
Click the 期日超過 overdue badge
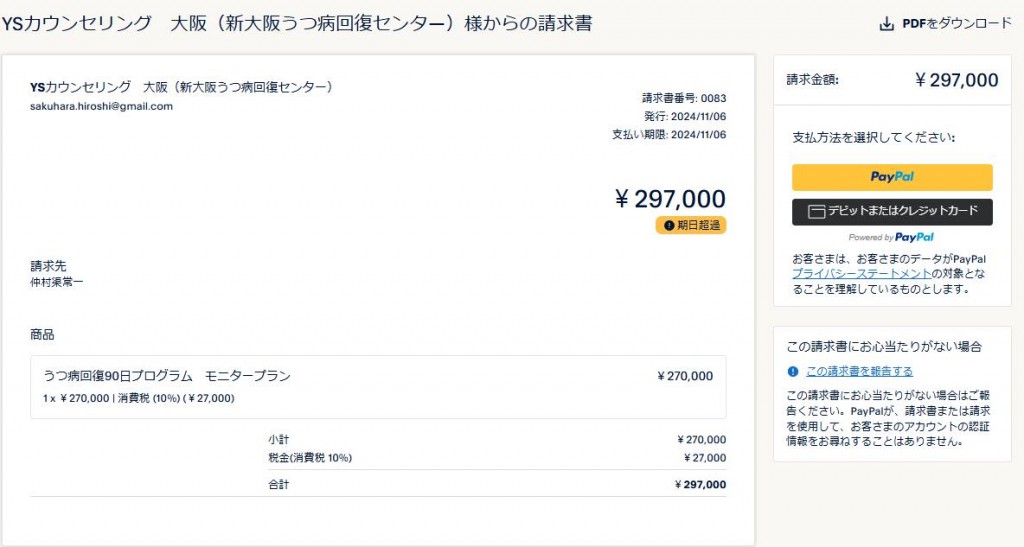click(x=691, y=225)
